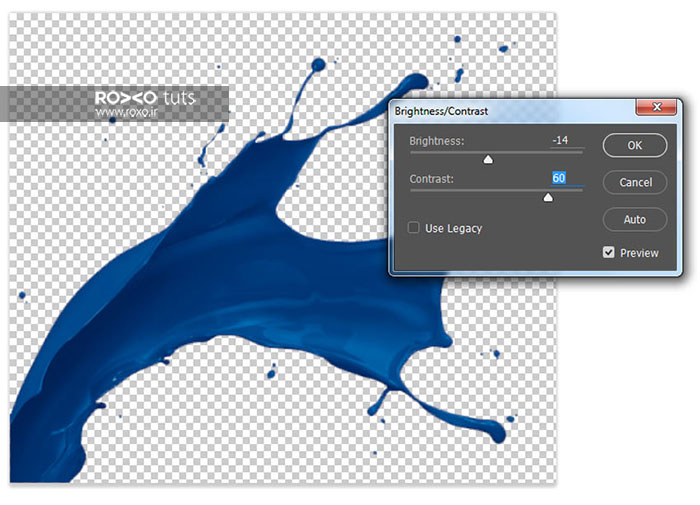700x505 pixels.
Task: Enable the Use Legacy checkbox
Action: (x=413, y=228)
